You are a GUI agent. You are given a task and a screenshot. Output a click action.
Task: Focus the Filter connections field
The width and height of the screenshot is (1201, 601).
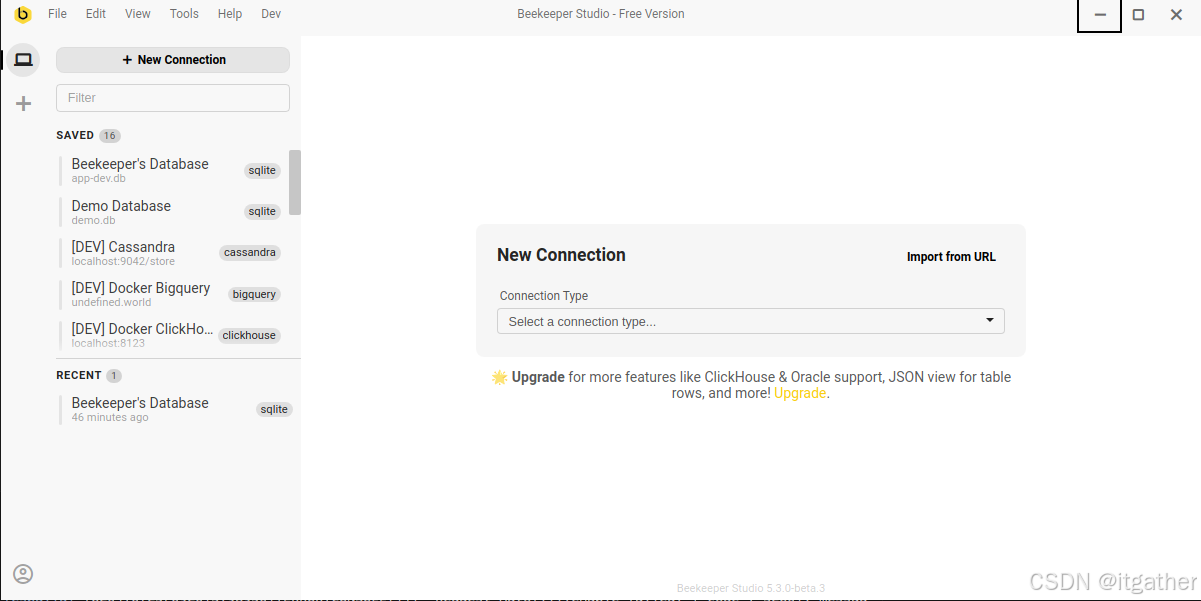pyautogui.click(x=173, y=98)
